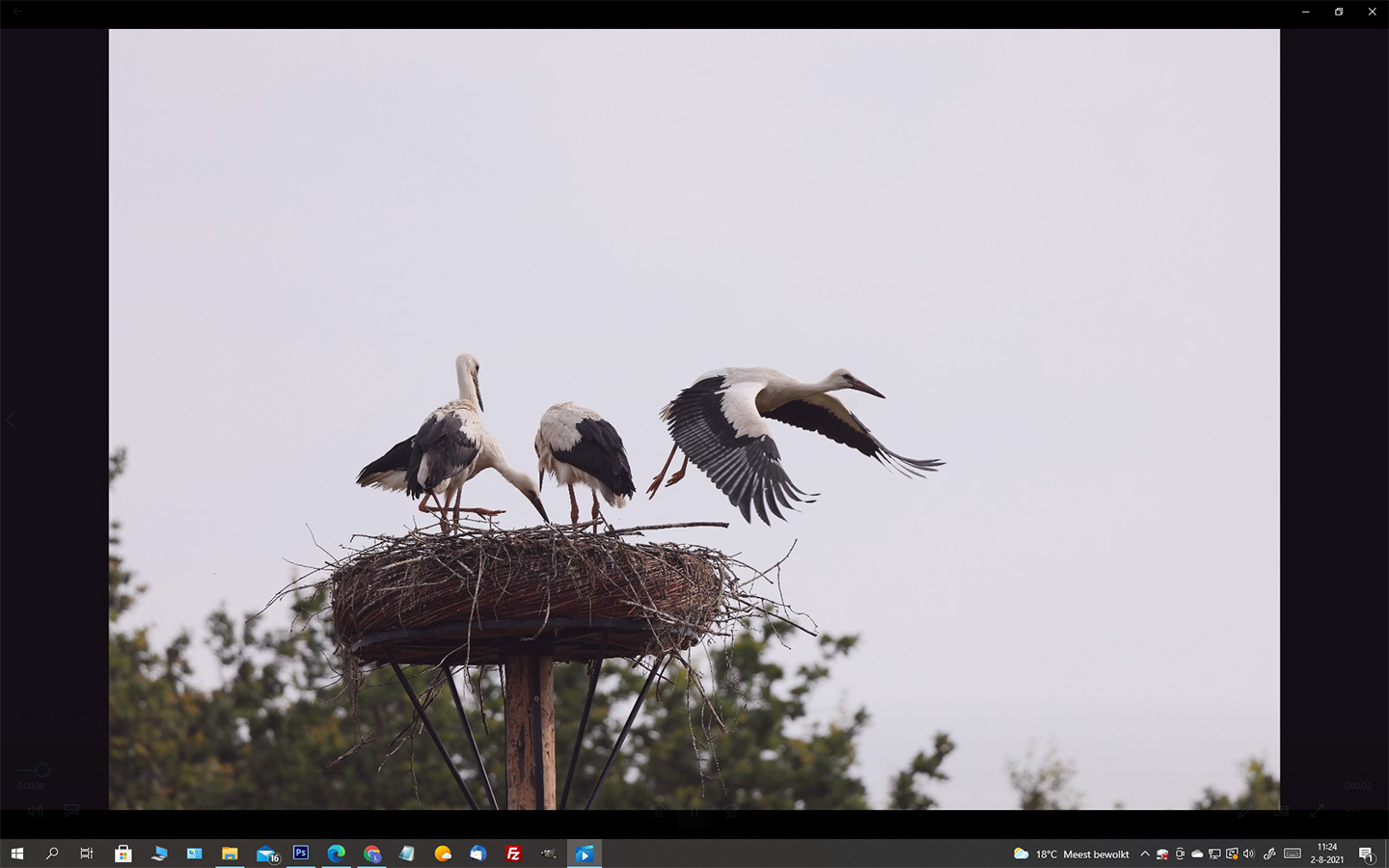Open Google Chrome from the taskbar
1389x868 pixels.
tap(372, 854)
